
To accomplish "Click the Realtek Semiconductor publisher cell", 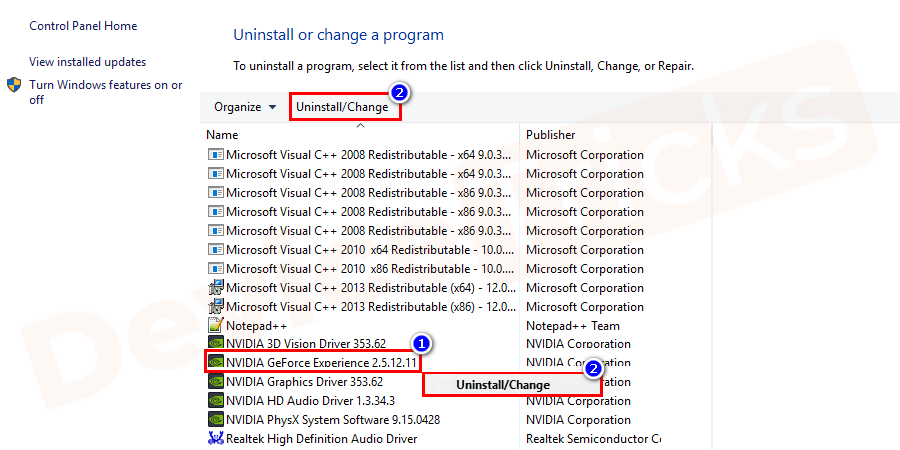I will [593, 439].
